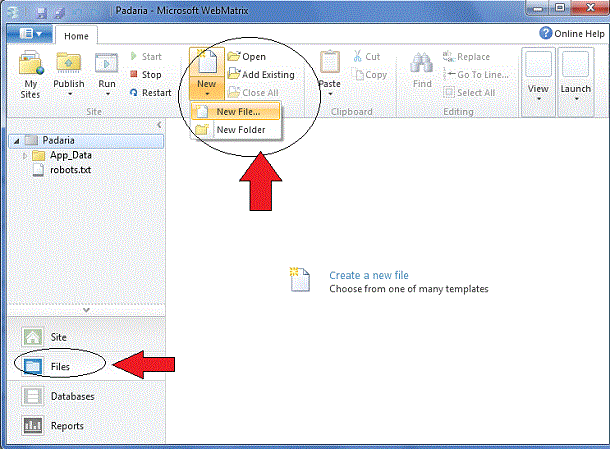Open the application menu button
This screenshot has height=449, width=610.
coord(30,34)
